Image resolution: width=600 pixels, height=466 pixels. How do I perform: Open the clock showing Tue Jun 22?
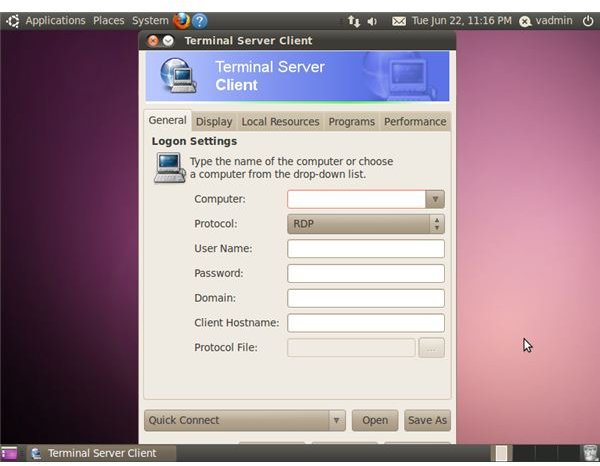click(x=461, y=21)
